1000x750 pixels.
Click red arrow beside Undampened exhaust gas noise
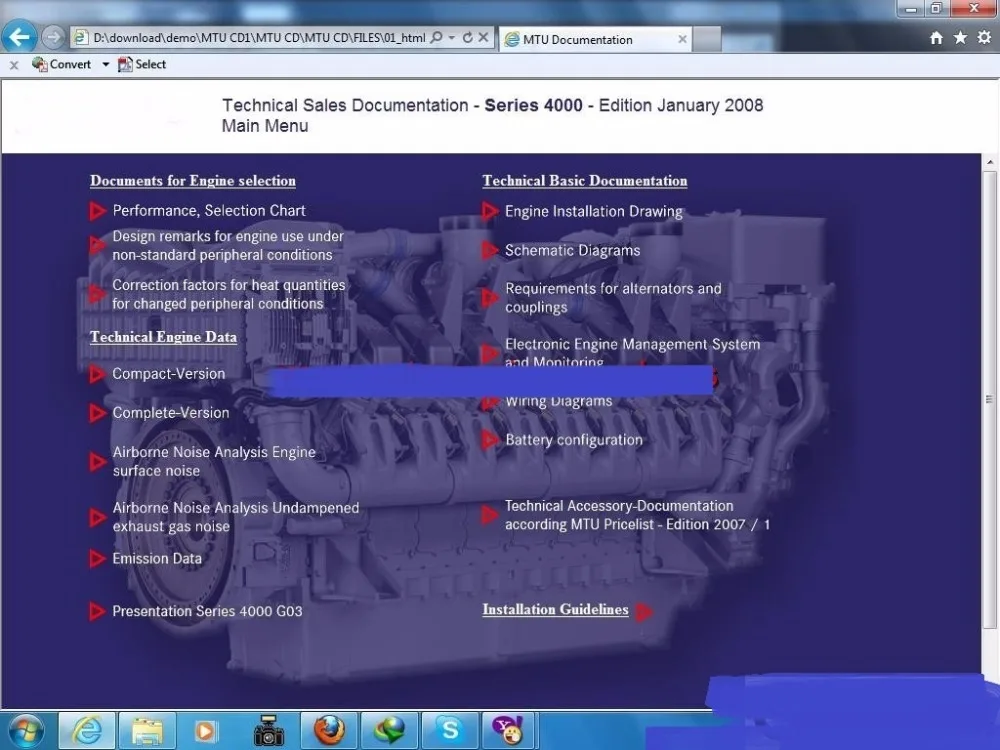97,517
